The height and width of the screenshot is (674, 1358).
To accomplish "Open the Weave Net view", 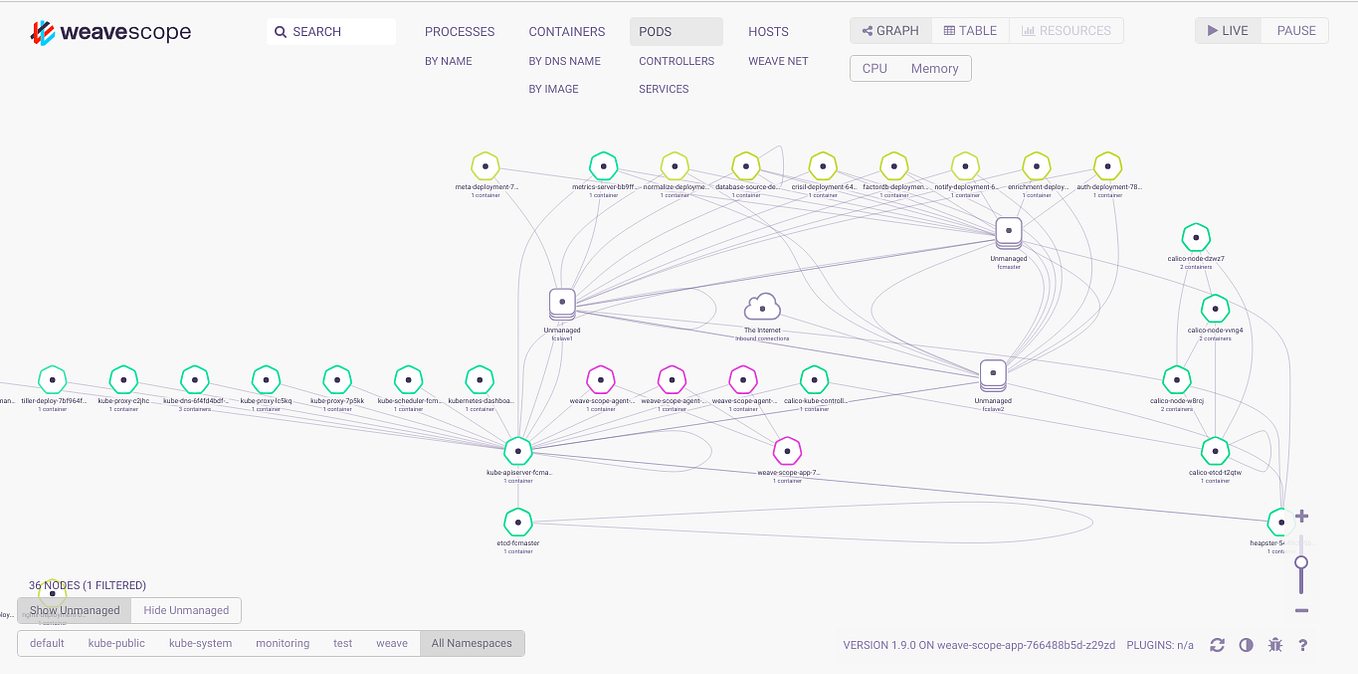I will click(x=778, y=61).
